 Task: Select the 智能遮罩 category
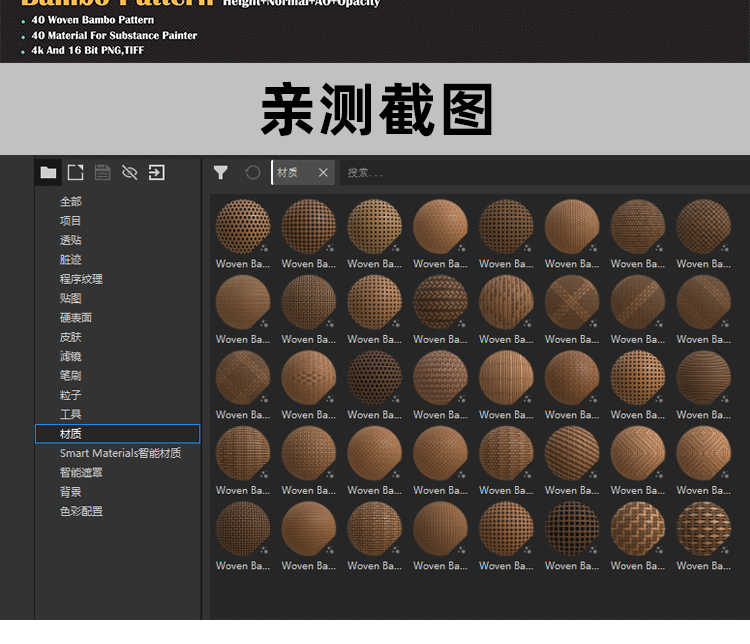coord(81,472)
